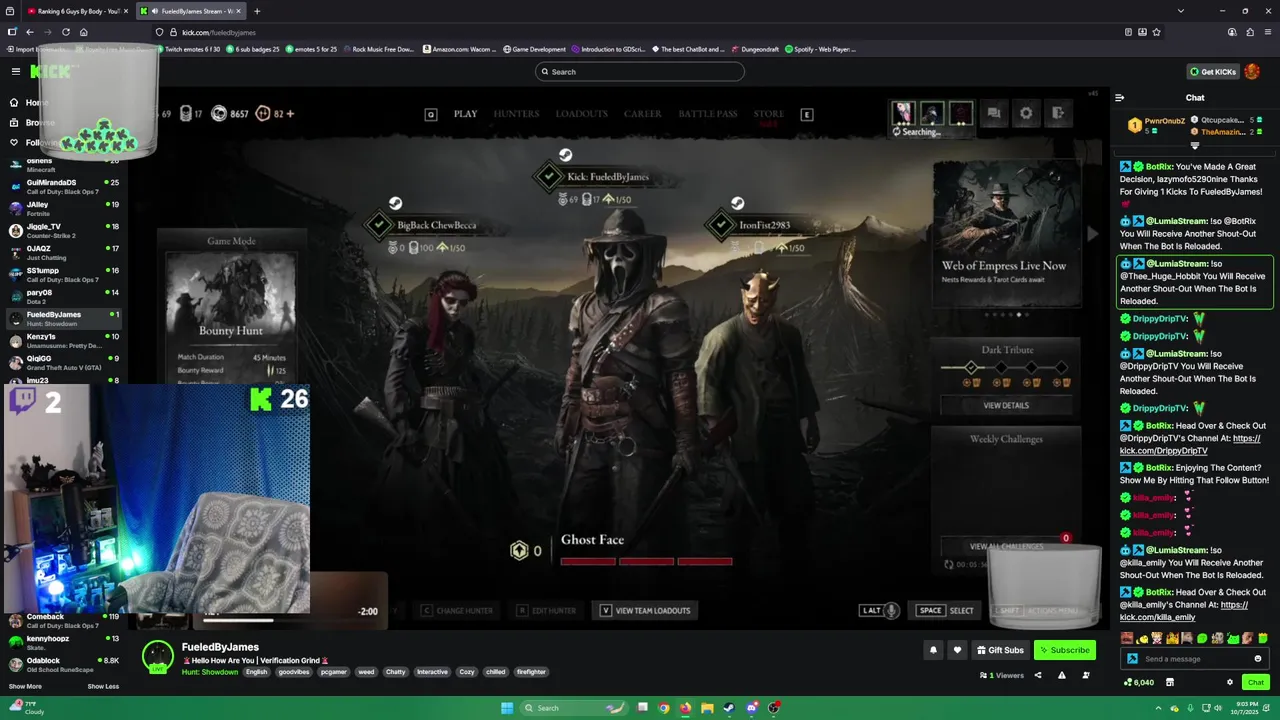
Task: Open the Odablock channel in sidebar
Action: point(62,665)
